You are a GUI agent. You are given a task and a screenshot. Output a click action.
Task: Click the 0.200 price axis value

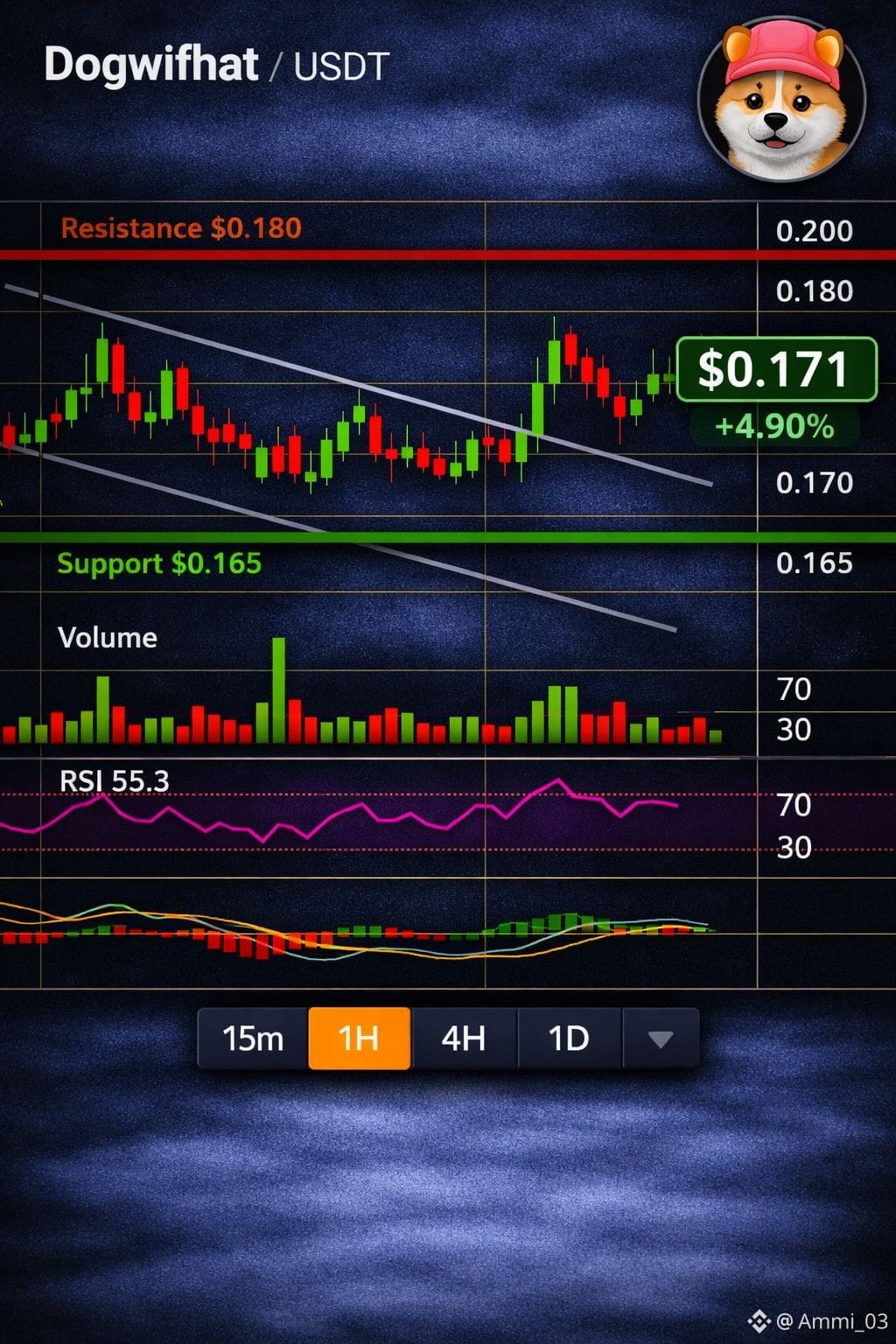(x=815, y=231)
